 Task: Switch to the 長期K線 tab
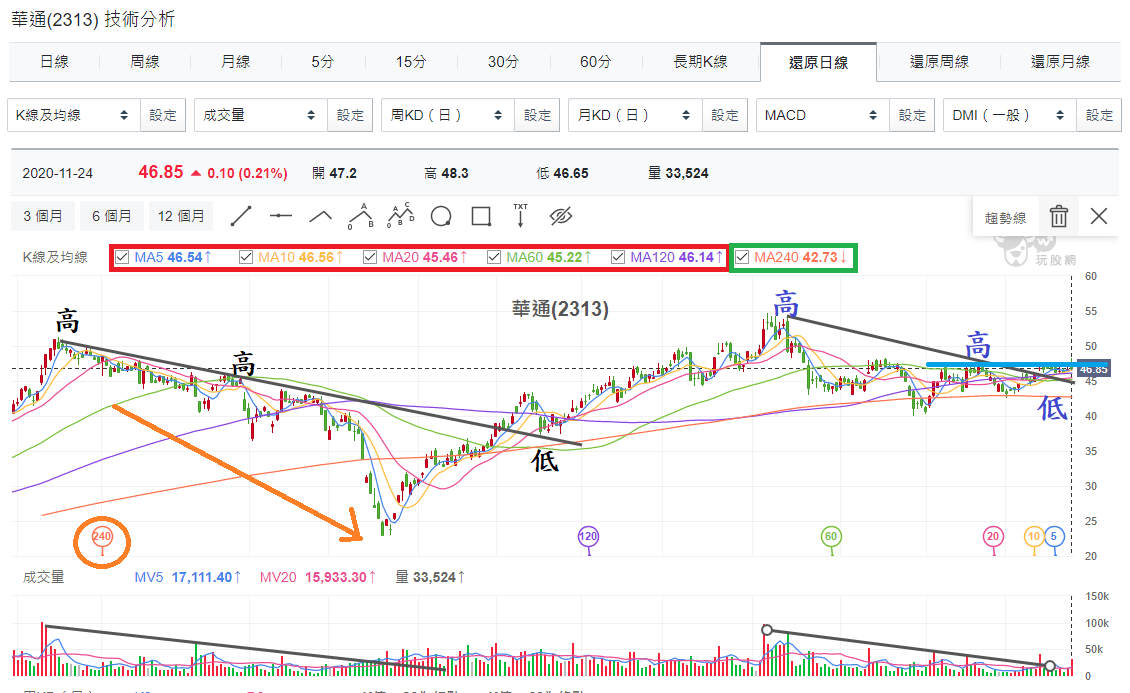[x=700, y=62]
